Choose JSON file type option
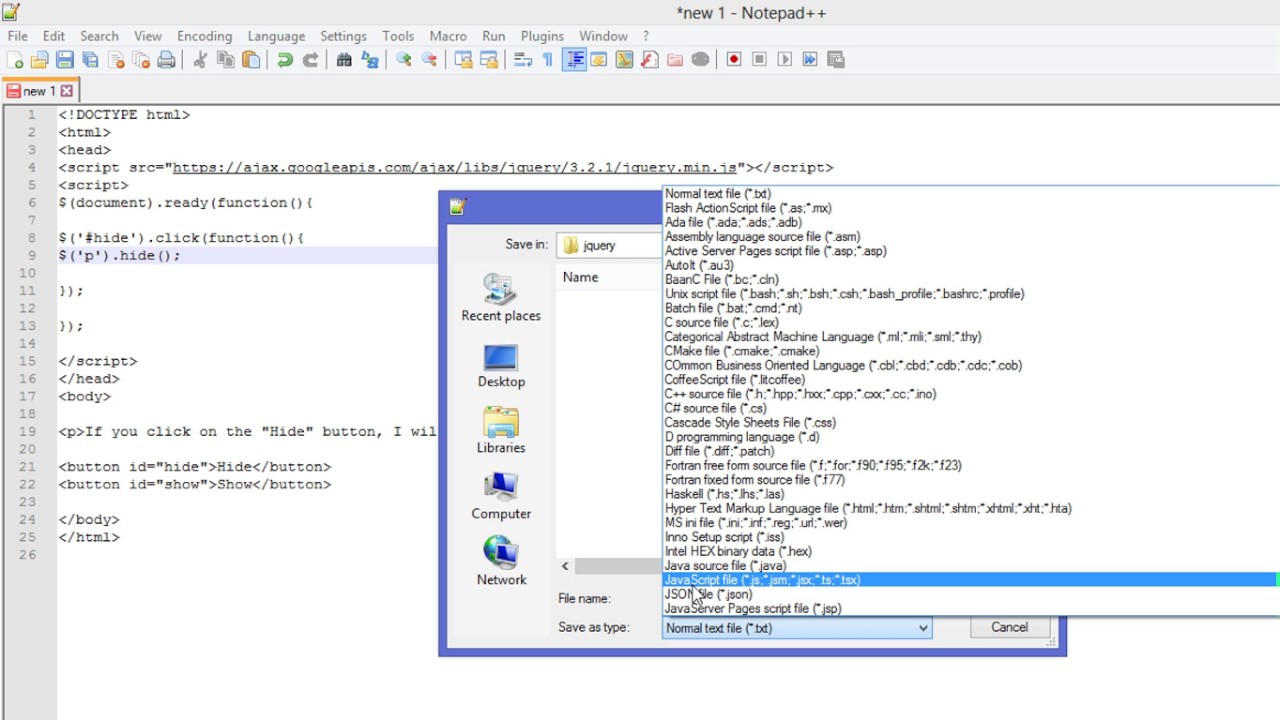 (970, 594)
